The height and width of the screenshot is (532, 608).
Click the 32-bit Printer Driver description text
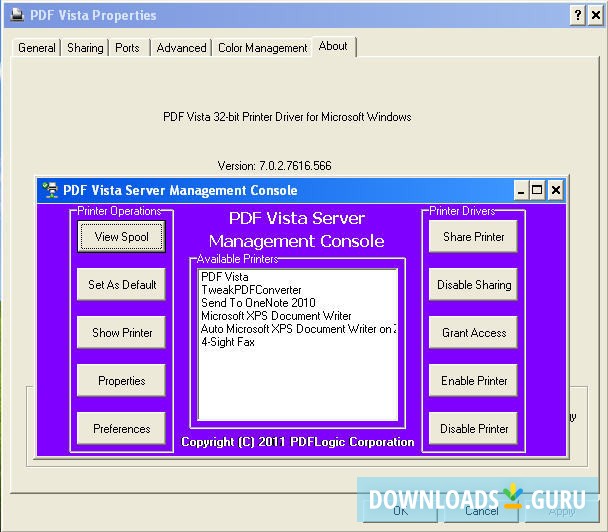coord(287,117)
